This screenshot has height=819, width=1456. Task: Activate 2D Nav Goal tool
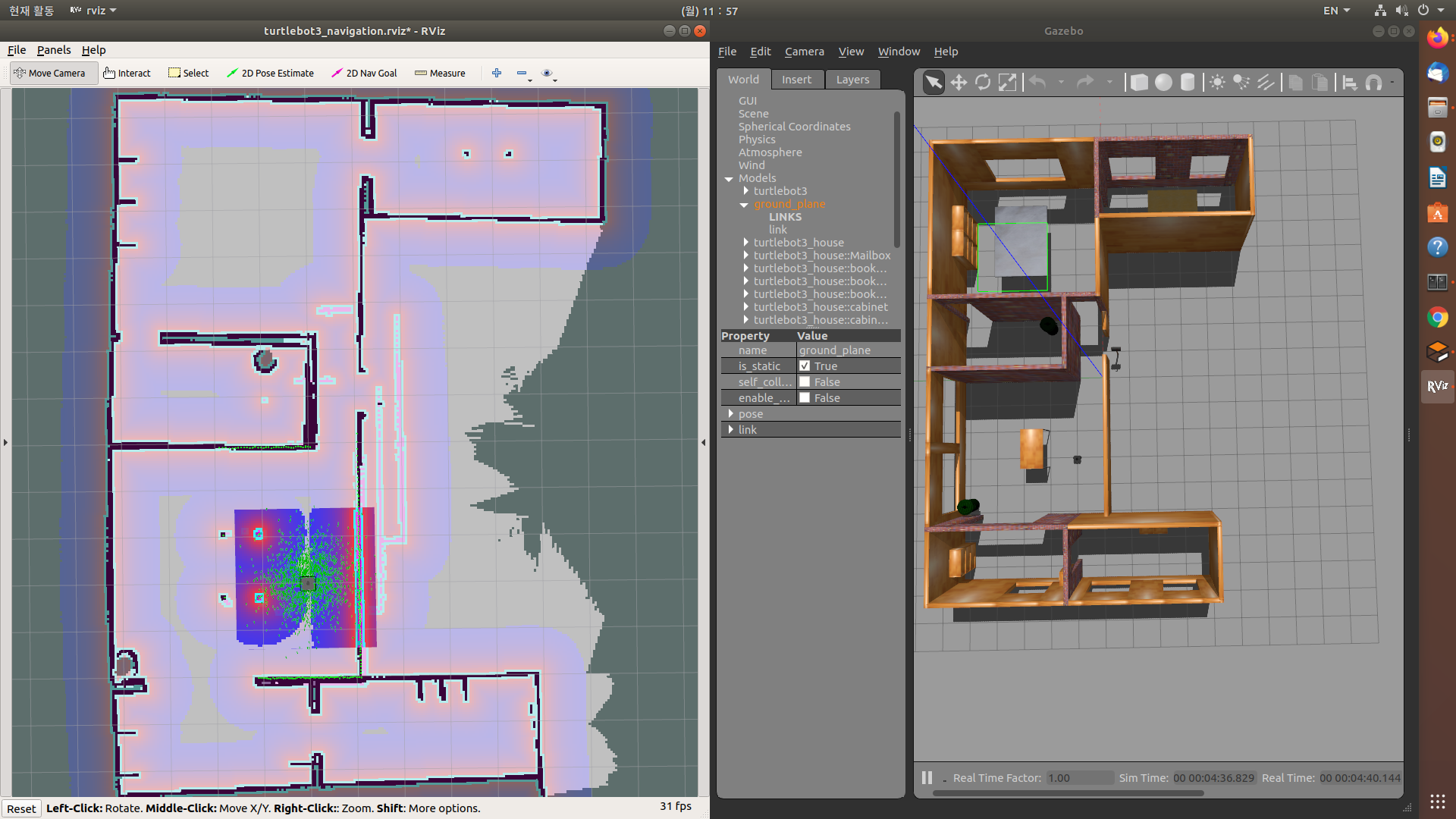point(364,74)
